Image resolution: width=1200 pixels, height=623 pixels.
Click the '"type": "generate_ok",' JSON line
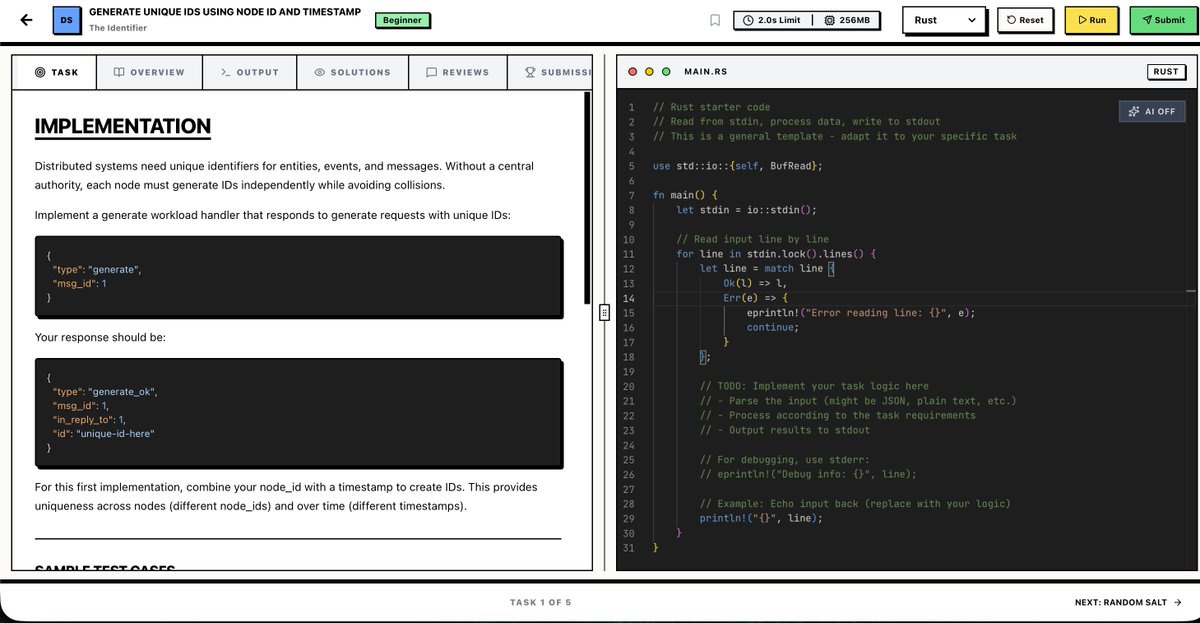click(x=105, y=391)
